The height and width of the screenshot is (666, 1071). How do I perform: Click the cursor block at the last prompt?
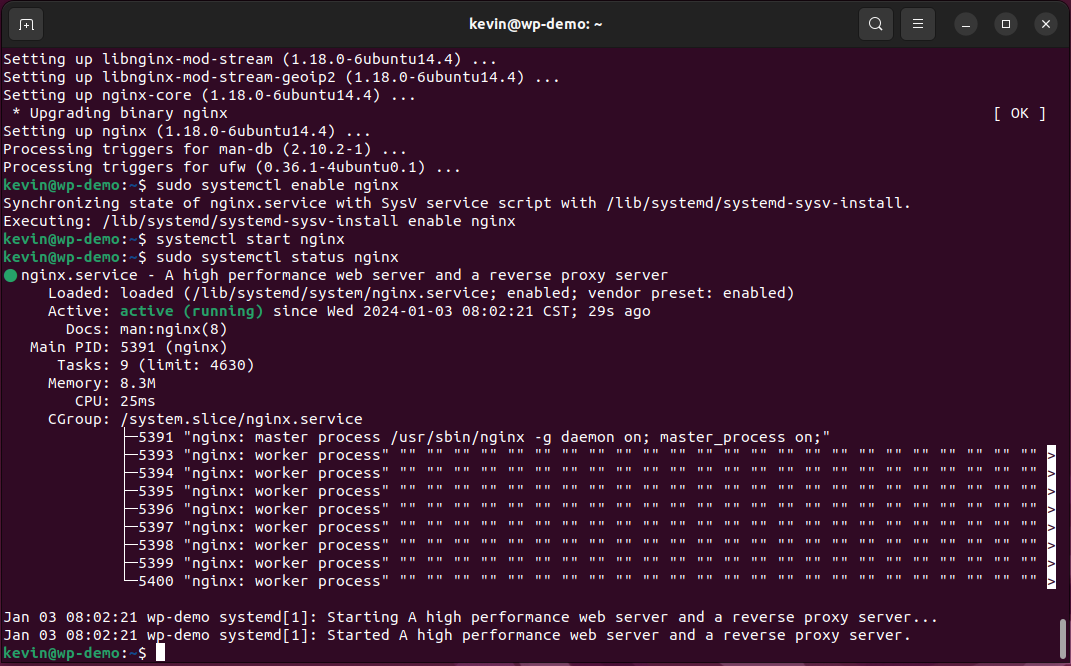(x=161, y=653)
